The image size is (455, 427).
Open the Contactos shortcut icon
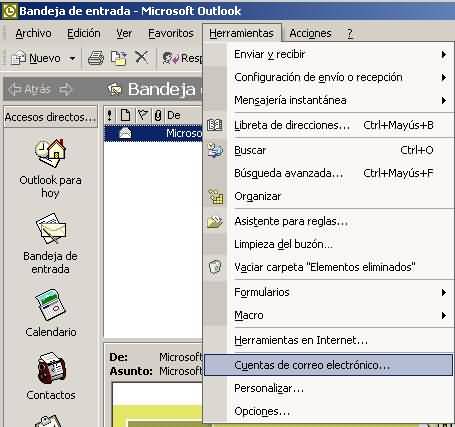click(51, 368)
